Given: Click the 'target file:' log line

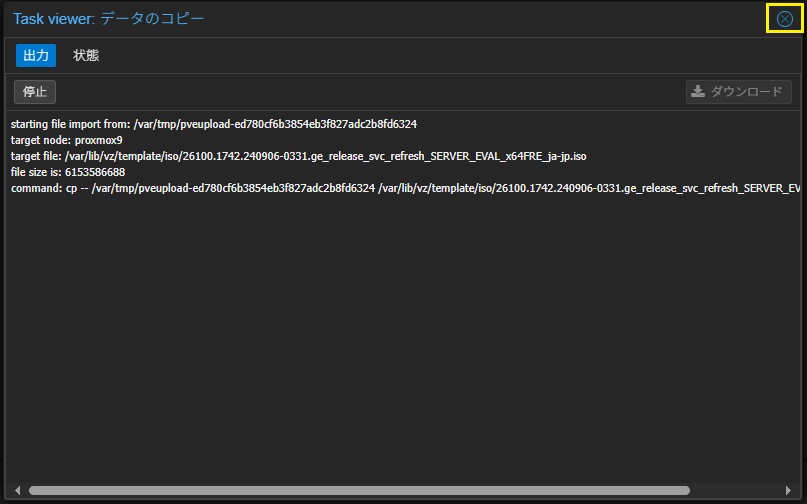Looking at the screenshot, I should pyautogui.click(x=299, y=156).
